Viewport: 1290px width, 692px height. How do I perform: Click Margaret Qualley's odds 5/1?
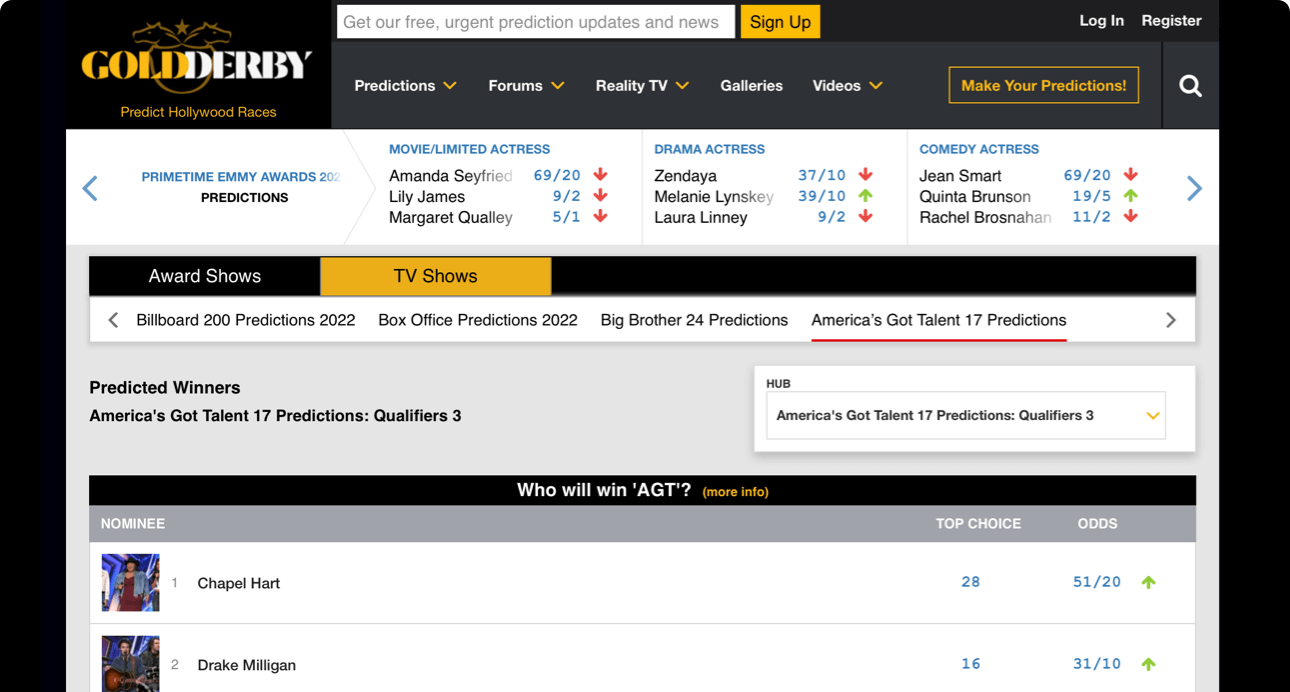pos(566,217)
